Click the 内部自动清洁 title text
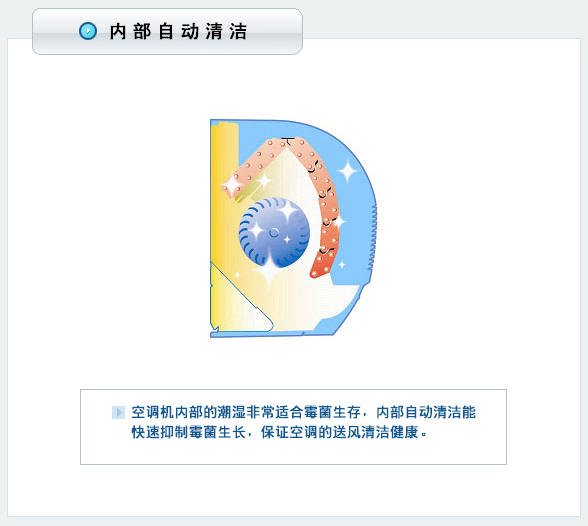The height and width of the screenshot is (526, 588). [178, 31]
